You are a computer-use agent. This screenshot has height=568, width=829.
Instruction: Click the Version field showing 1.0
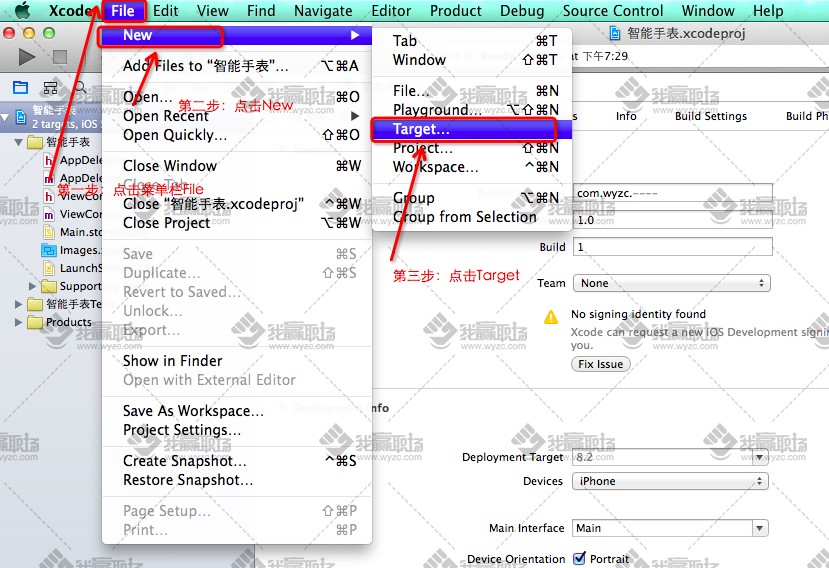[x=673, y=219]
